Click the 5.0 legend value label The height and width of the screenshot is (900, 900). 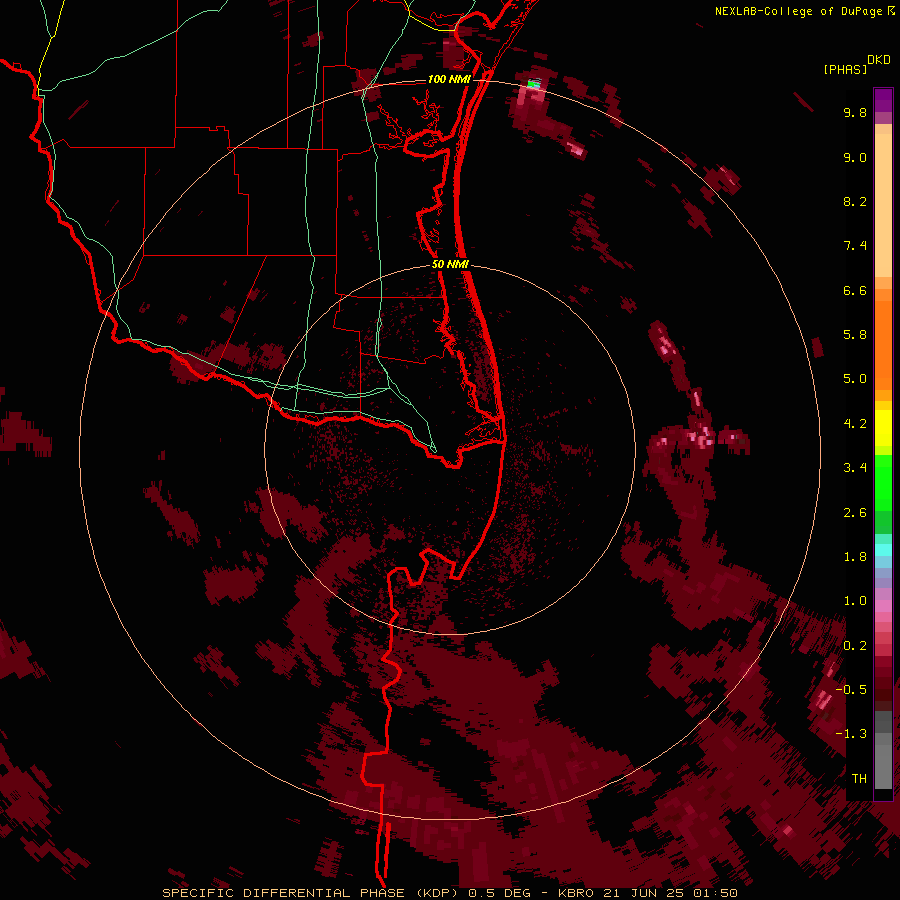pos(855,379)
